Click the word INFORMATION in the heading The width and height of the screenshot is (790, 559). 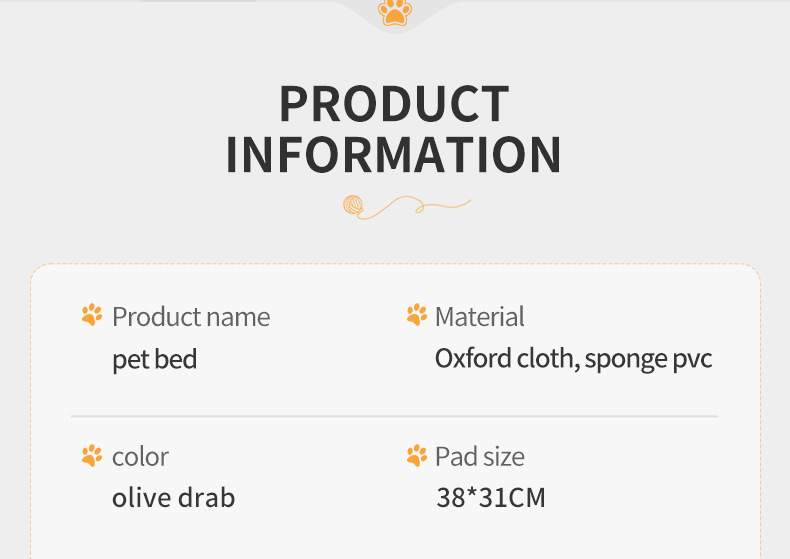click(x=394, y=155)
